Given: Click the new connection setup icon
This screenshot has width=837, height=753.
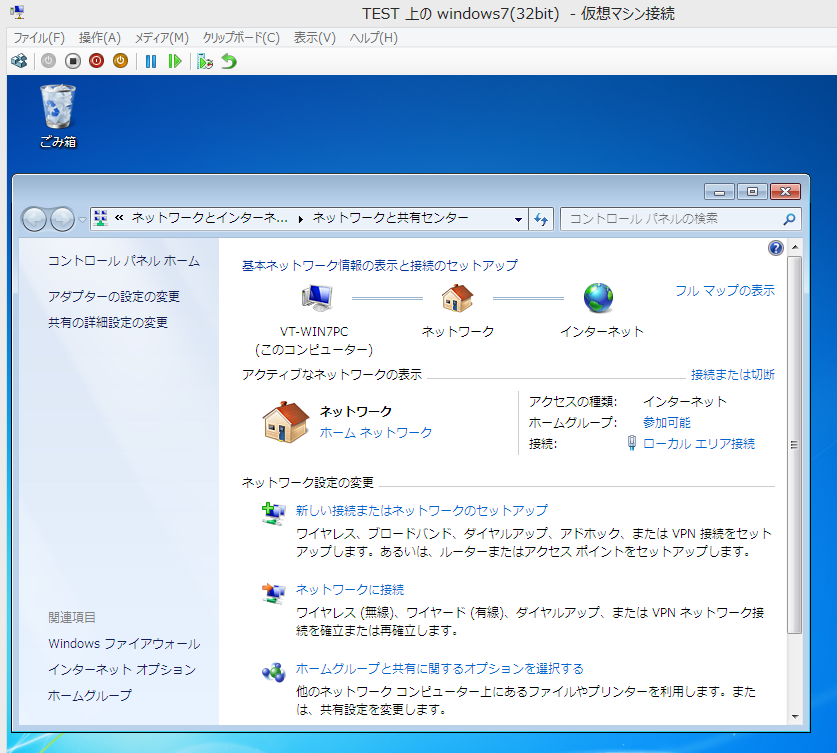Looking at the screenshot, I should [273, 513].
